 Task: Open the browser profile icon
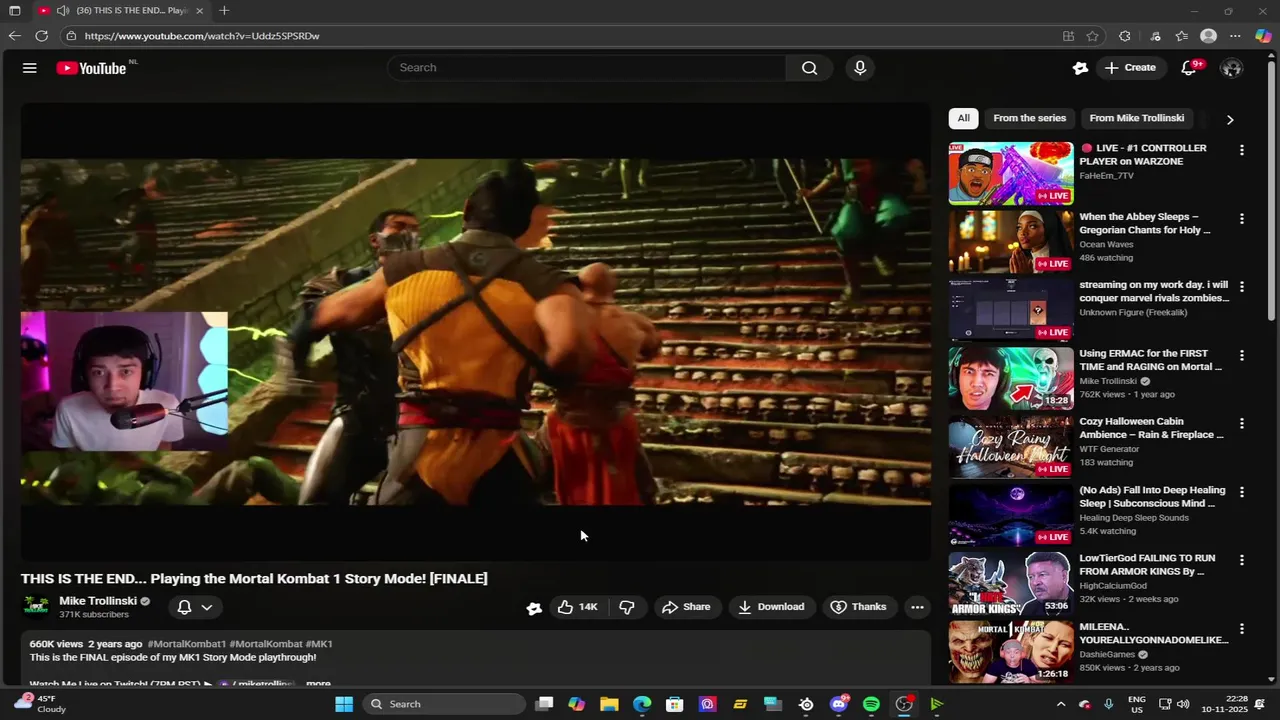point(1208,36)
